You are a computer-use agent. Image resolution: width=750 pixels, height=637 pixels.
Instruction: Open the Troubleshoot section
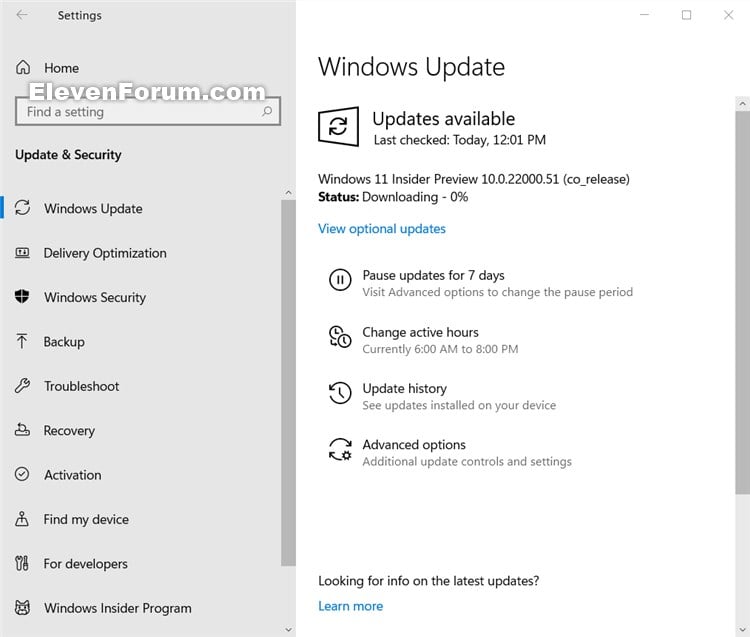tap(81, 386)
